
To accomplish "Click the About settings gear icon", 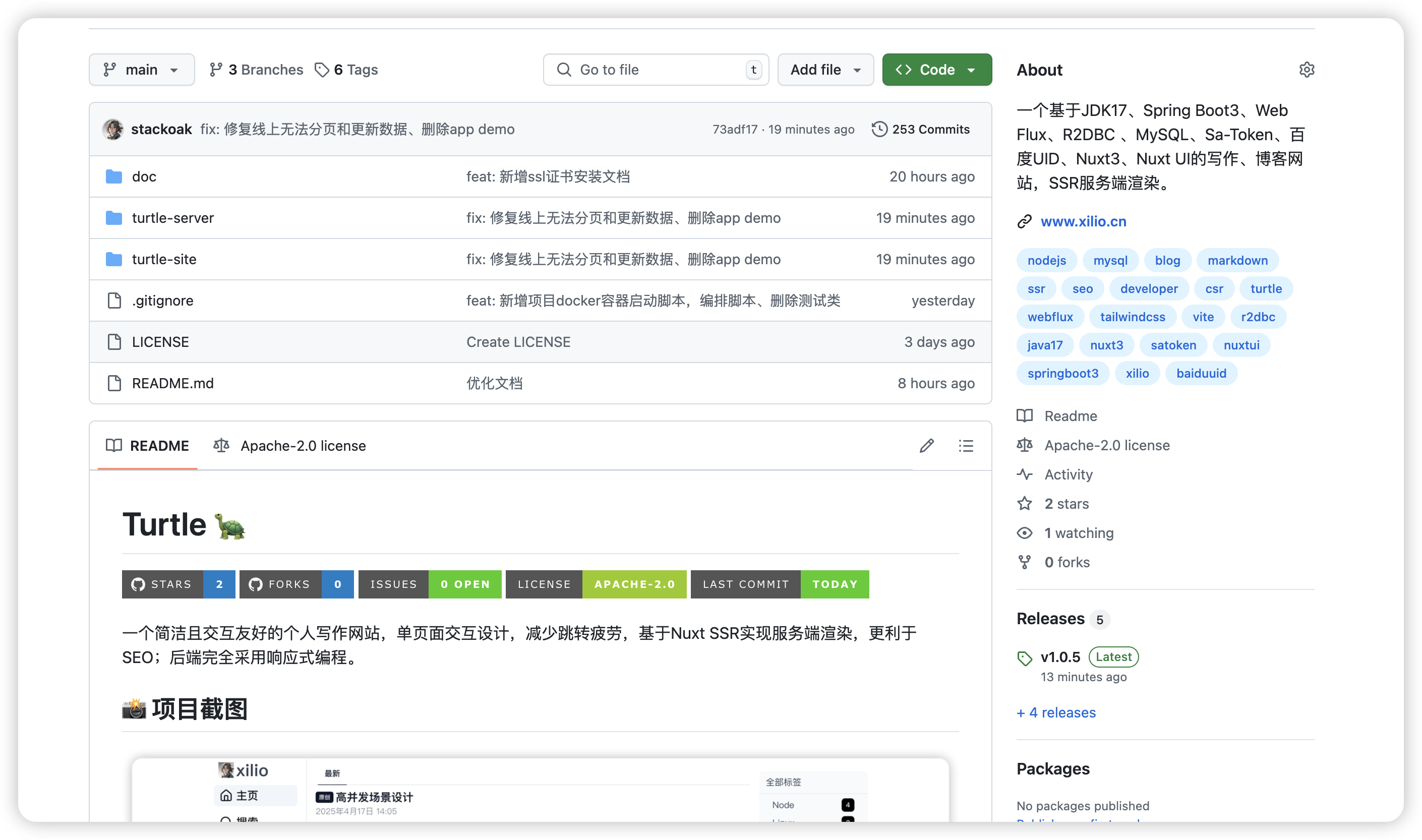I will (1306, 70).
